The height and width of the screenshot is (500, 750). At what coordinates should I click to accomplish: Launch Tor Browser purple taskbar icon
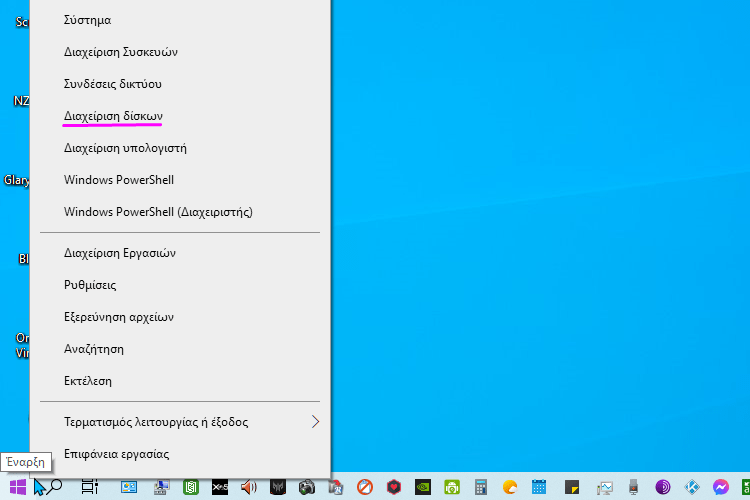(663, 487)
